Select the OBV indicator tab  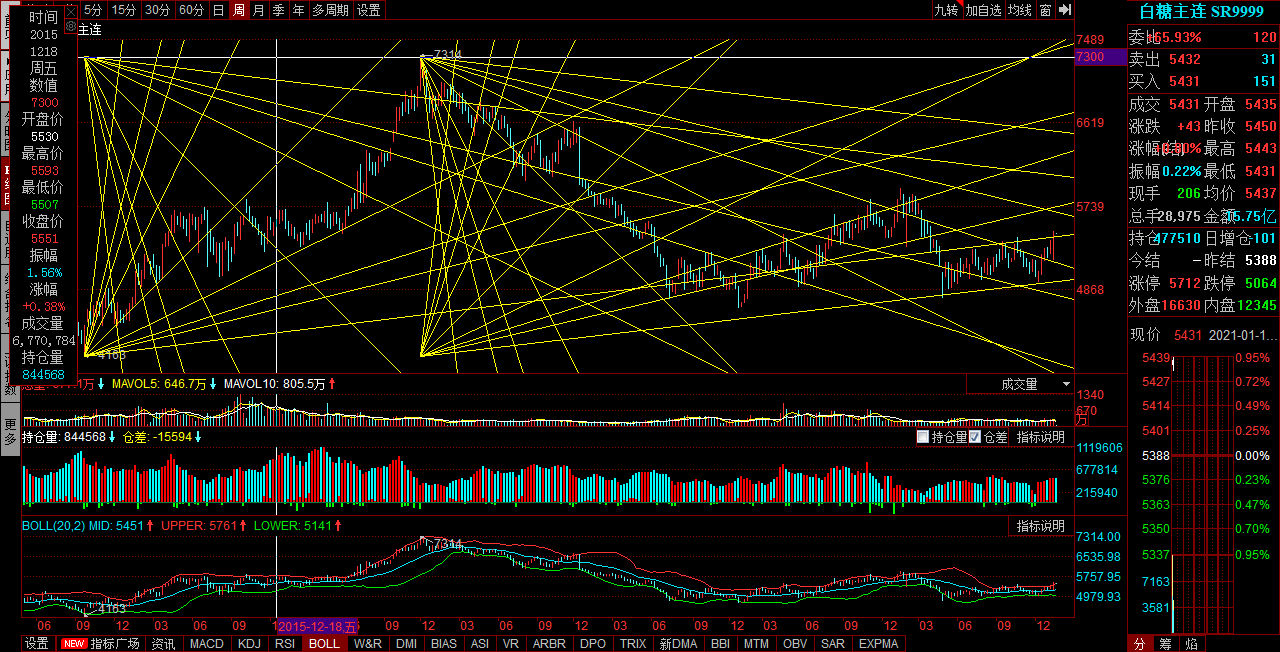point(795,644)
